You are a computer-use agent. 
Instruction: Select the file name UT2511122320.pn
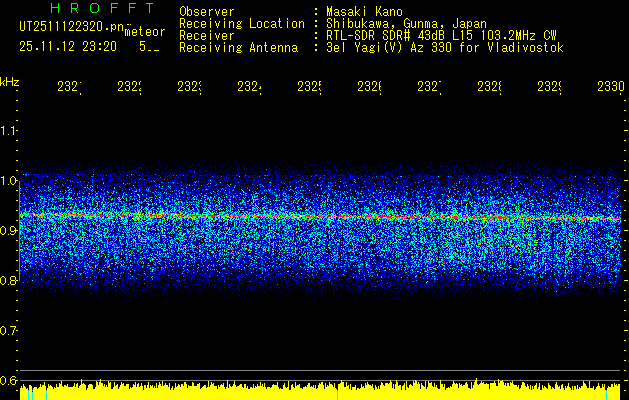(72, 27)
